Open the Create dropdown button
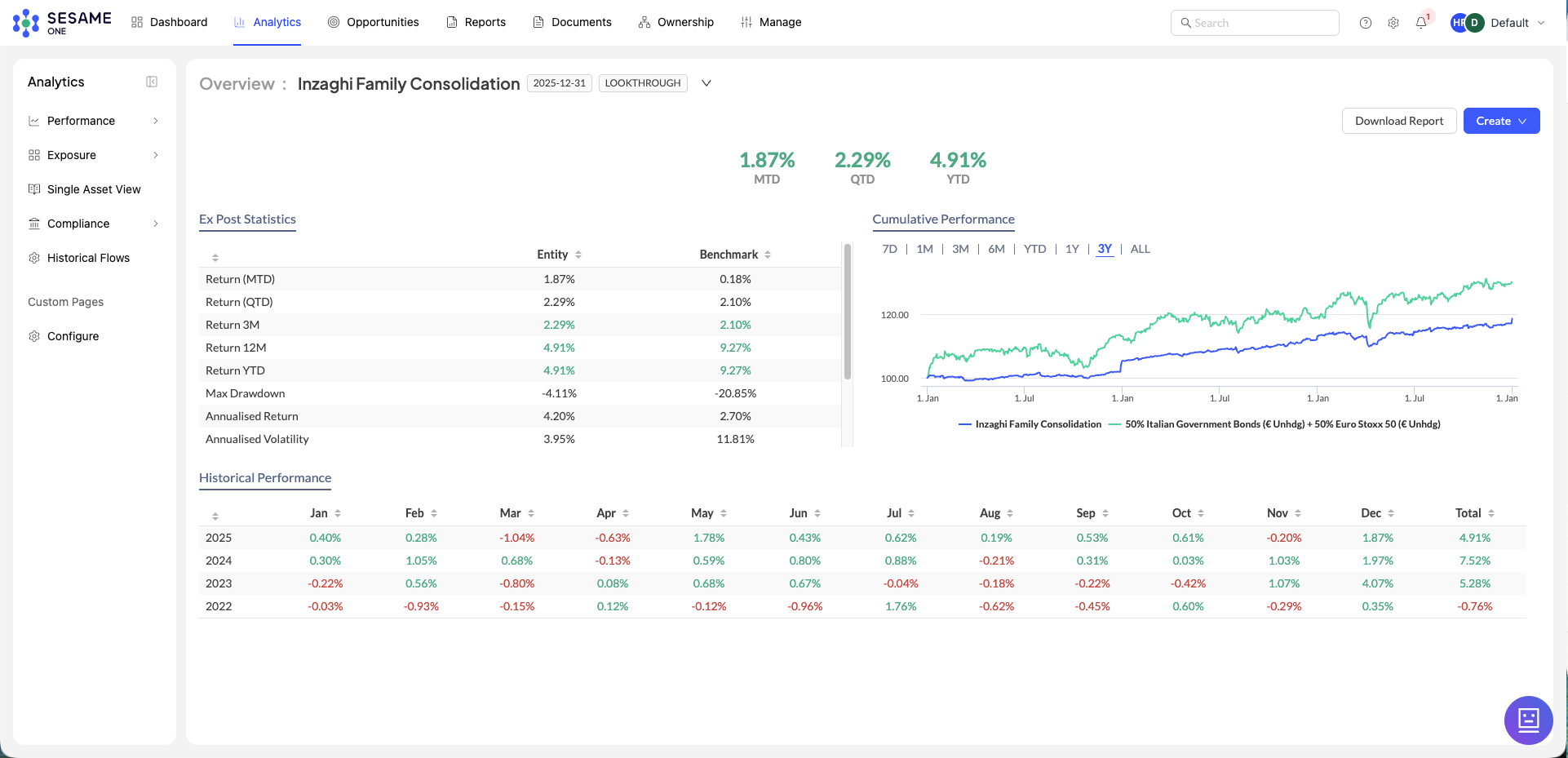The height and width of the screenshot is (758, 1568). (1501, 121)
